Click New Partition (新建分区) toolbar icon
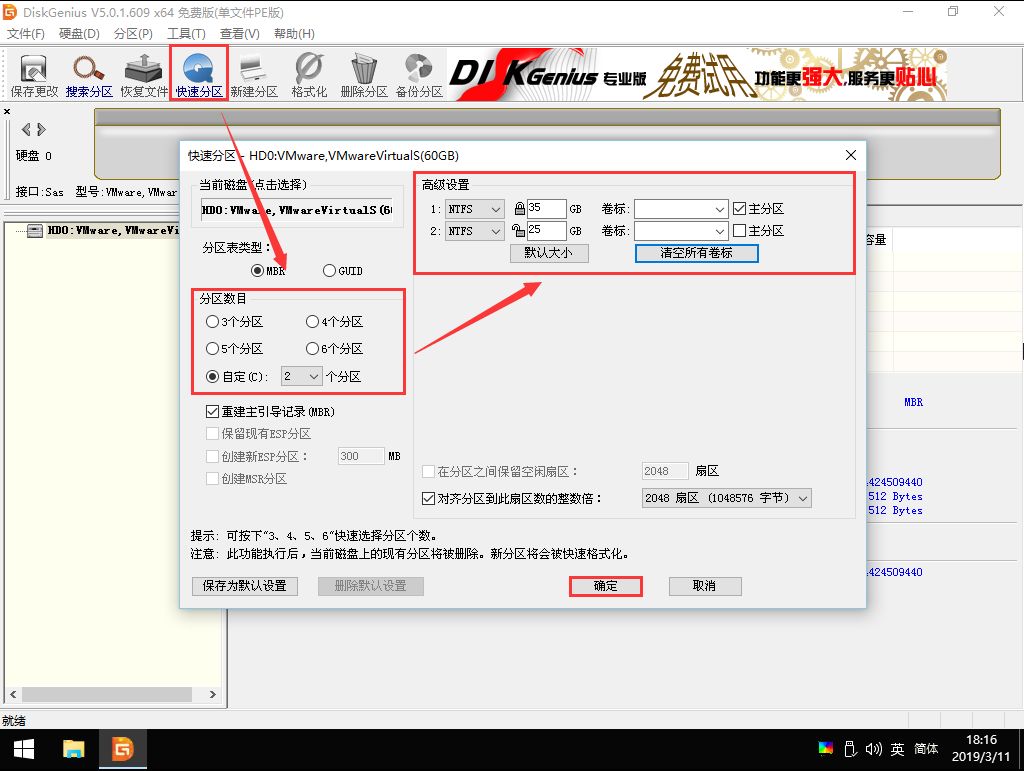1024x771 pixels. (254, 76)
